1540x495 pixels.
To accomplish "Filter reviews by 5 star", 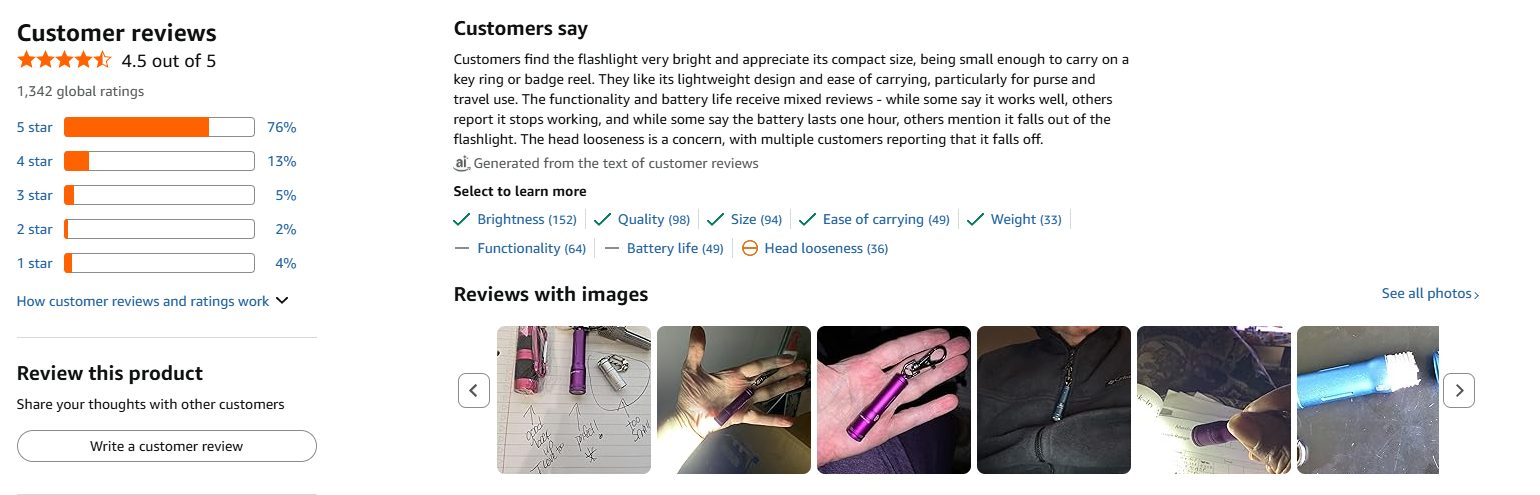I will [x=35, y=127].
